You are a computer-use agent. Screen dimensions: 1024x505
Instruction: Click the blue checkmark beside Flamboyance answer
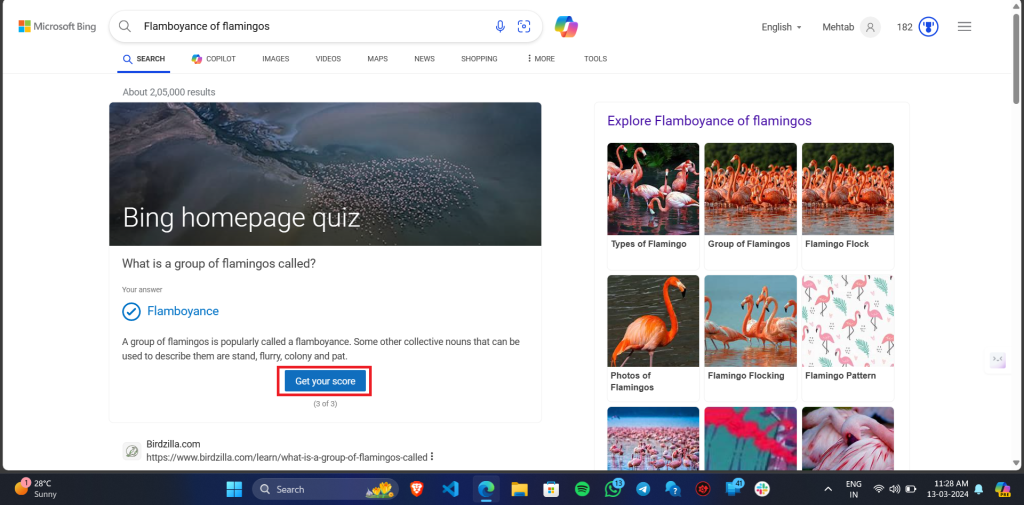click(x=131, y=311)
